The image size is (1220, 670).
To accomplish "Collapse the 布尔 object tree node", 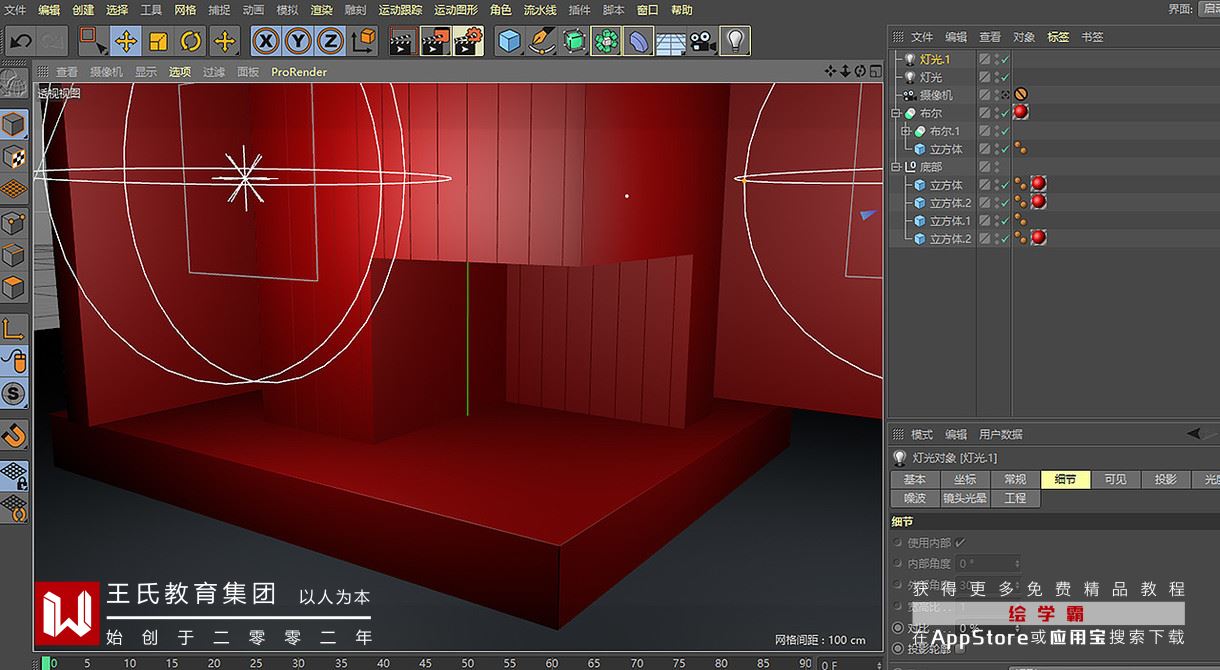I will coord(897,114).
